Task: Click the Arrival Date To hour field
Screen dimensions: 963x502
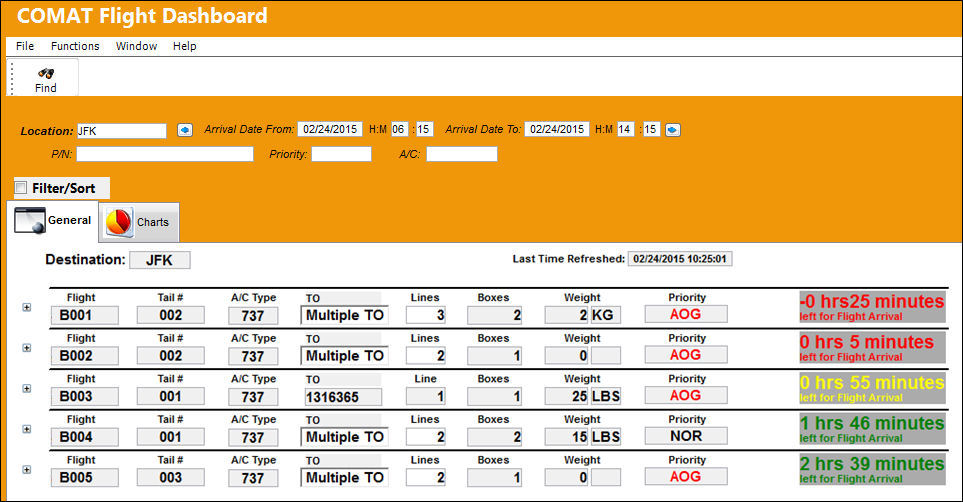Action: coord(625,129)
